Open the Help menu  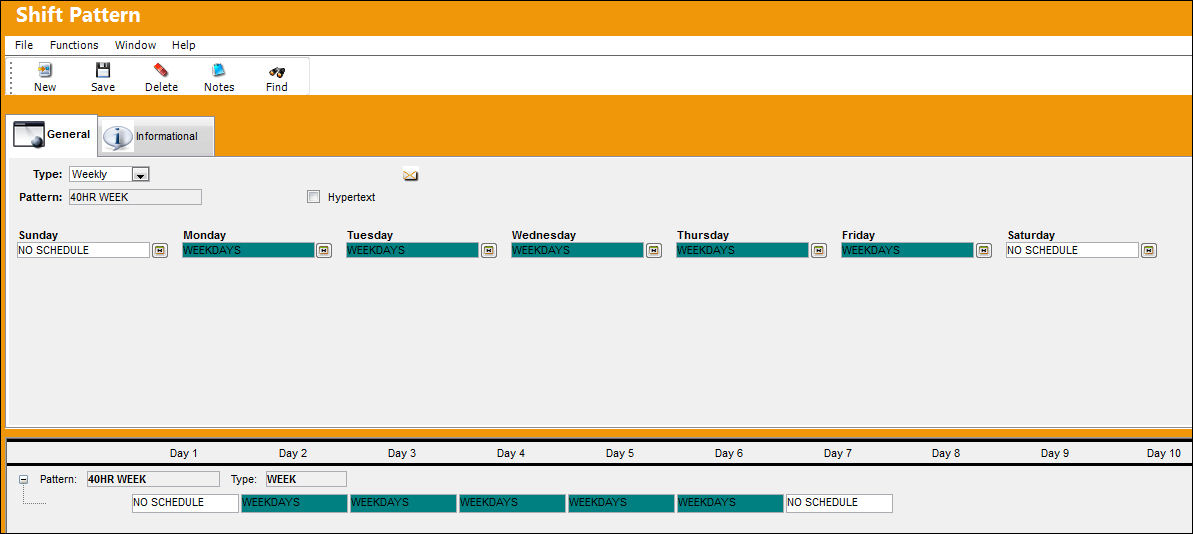click(x=183, y=45)
